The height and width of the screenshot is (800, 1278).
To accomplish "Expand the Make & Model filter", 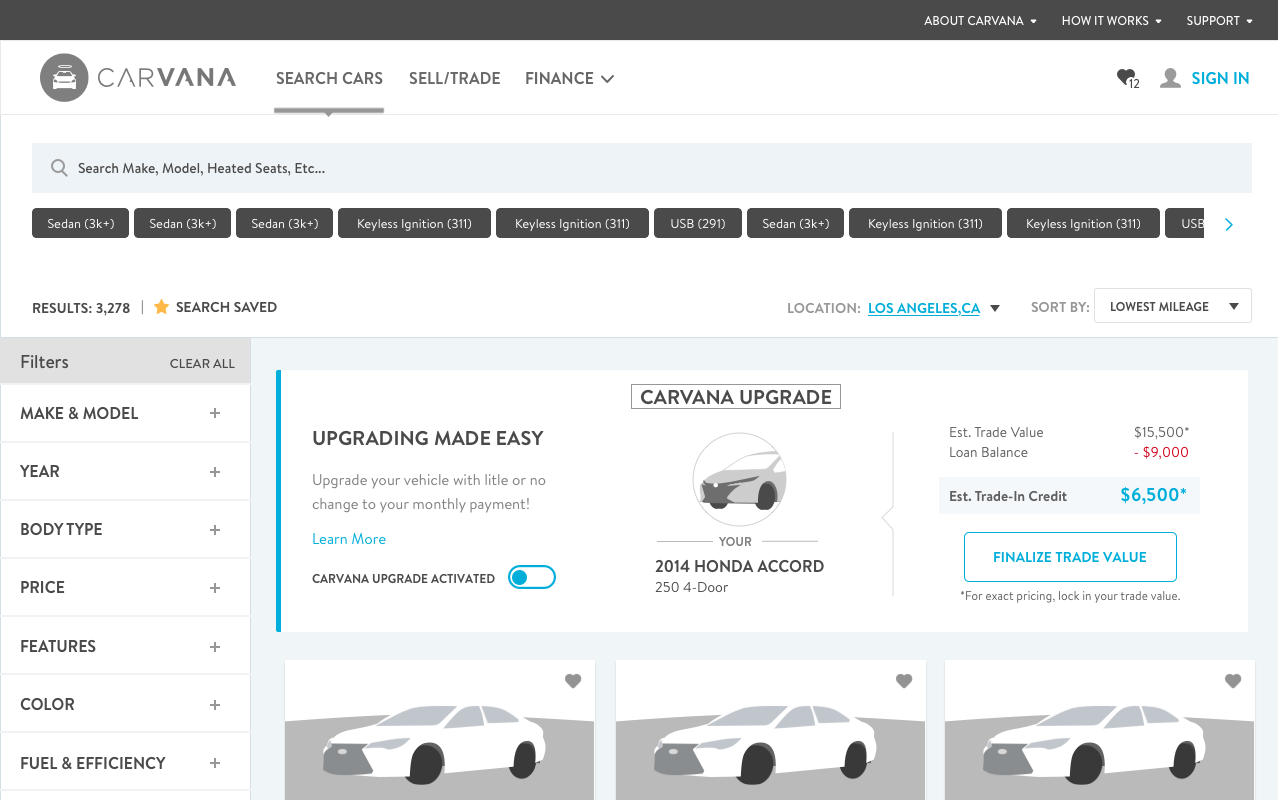I will click(125, 413).
